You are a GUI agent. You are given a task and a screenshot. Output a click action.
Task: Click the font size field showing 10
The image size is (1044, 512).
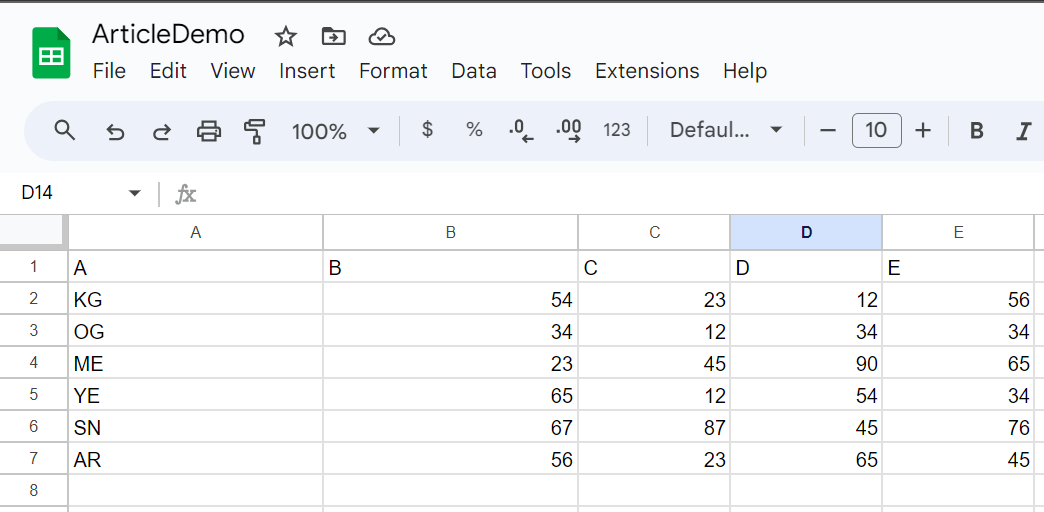pyautogui.click(x=877, y=130)
